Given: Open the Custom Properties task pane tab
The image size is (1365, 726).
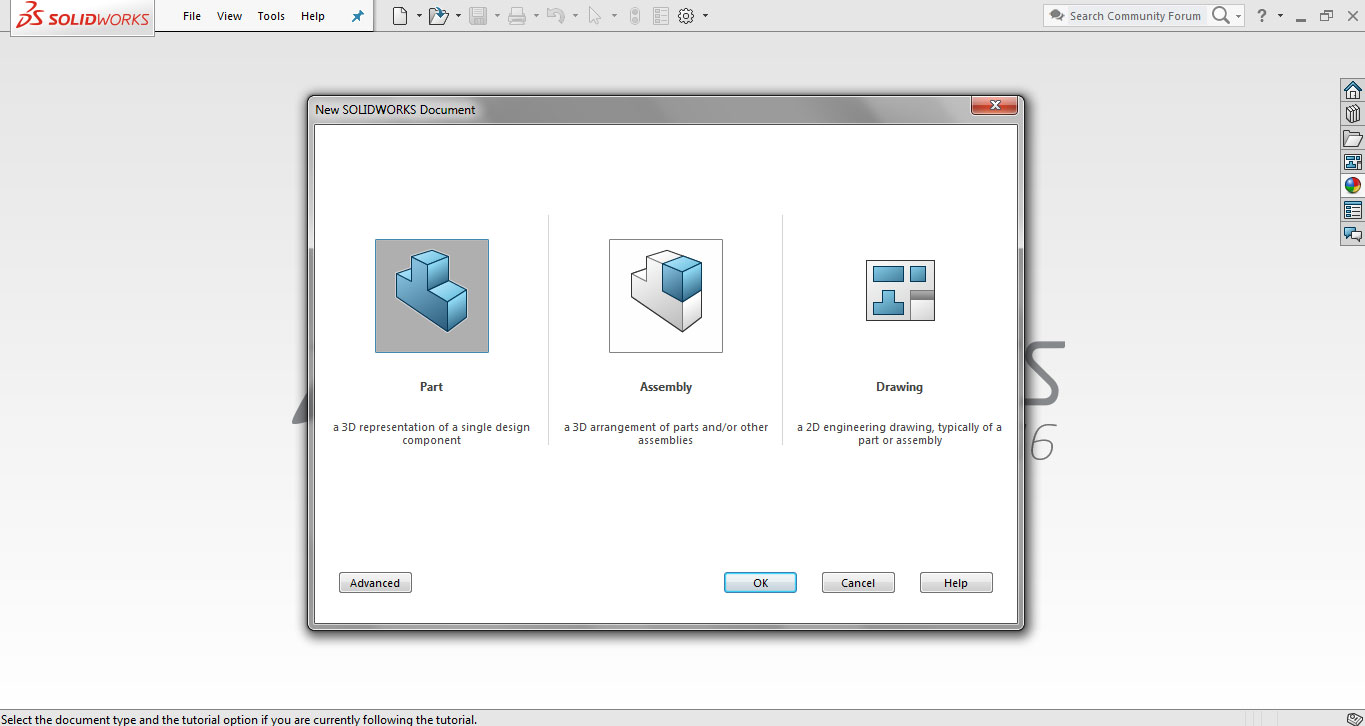Looking at the screenshot, I should 1352,210.
